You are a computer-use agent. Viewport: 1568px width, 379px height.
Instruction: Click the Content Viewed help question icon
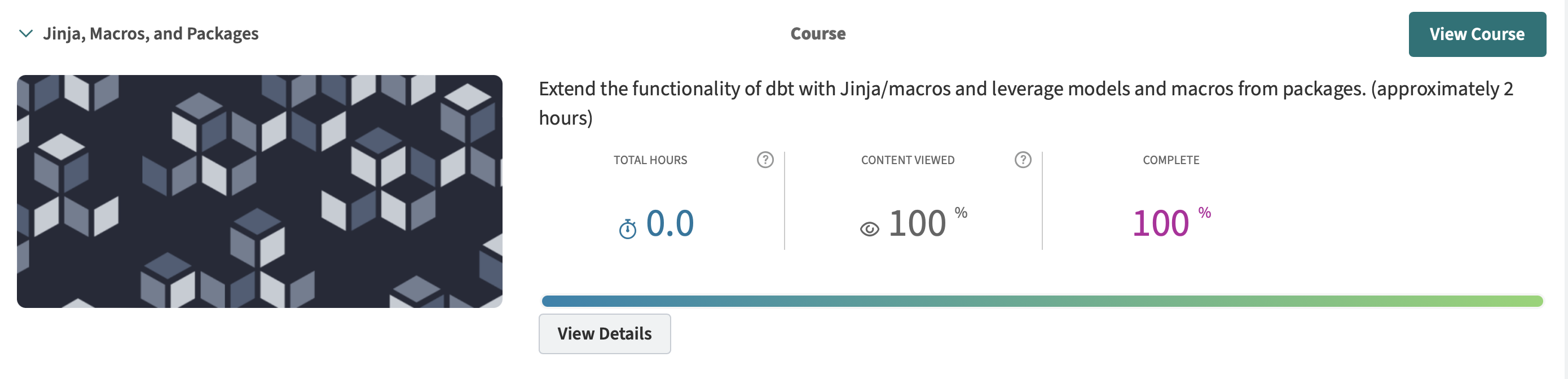tap(1023, 160)
